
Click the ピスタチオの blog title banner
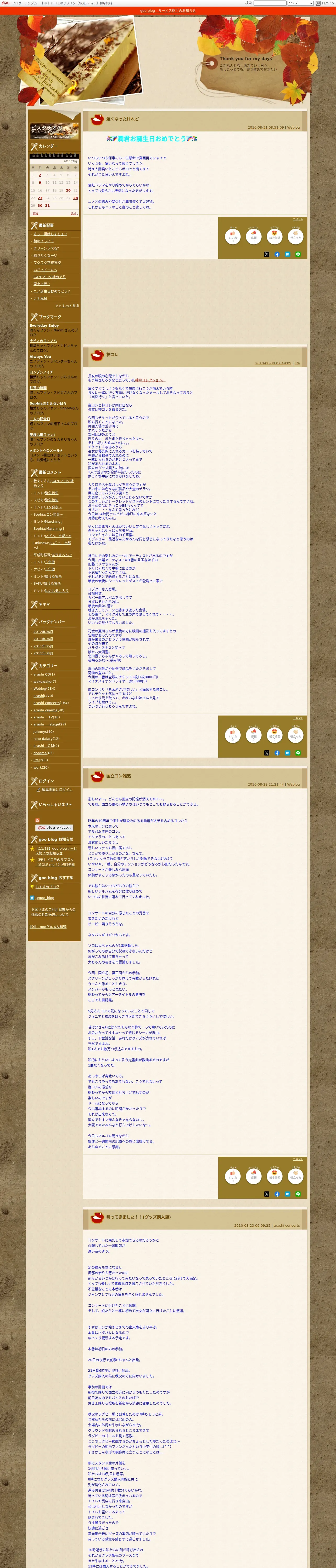point(54,131)
